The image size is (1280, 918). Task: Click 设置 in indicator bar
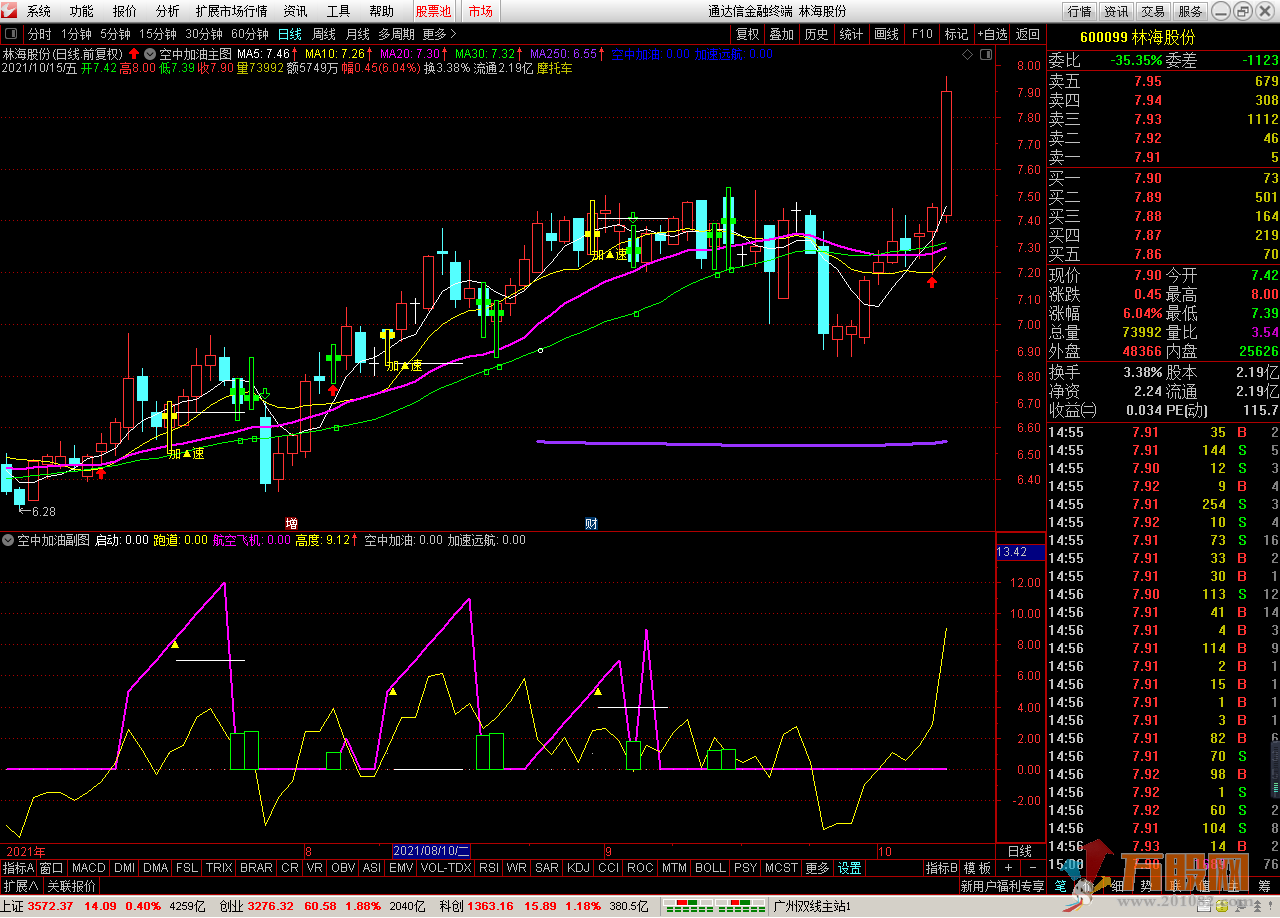[x=850, y=868]
